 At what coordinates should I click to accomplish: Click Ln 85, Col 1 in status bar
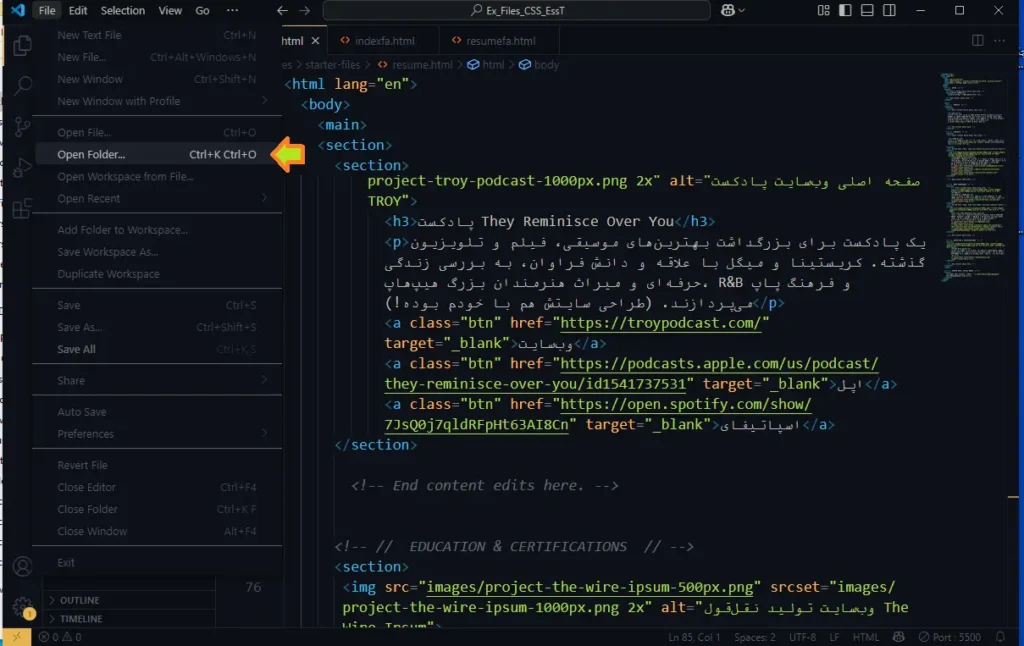coord(694,637)
